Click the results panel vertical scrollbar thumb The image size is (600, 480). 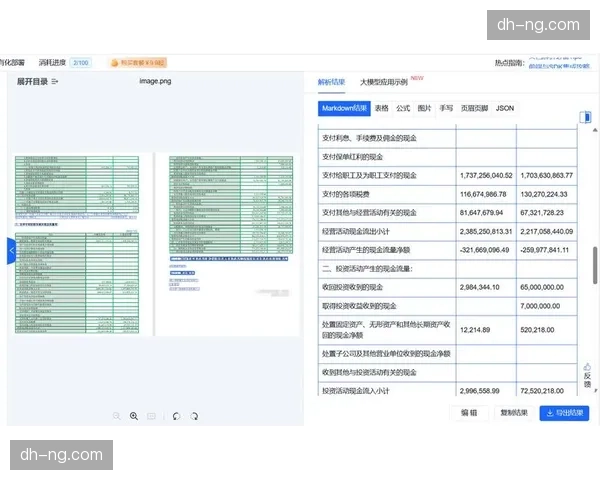pos(595,265)
